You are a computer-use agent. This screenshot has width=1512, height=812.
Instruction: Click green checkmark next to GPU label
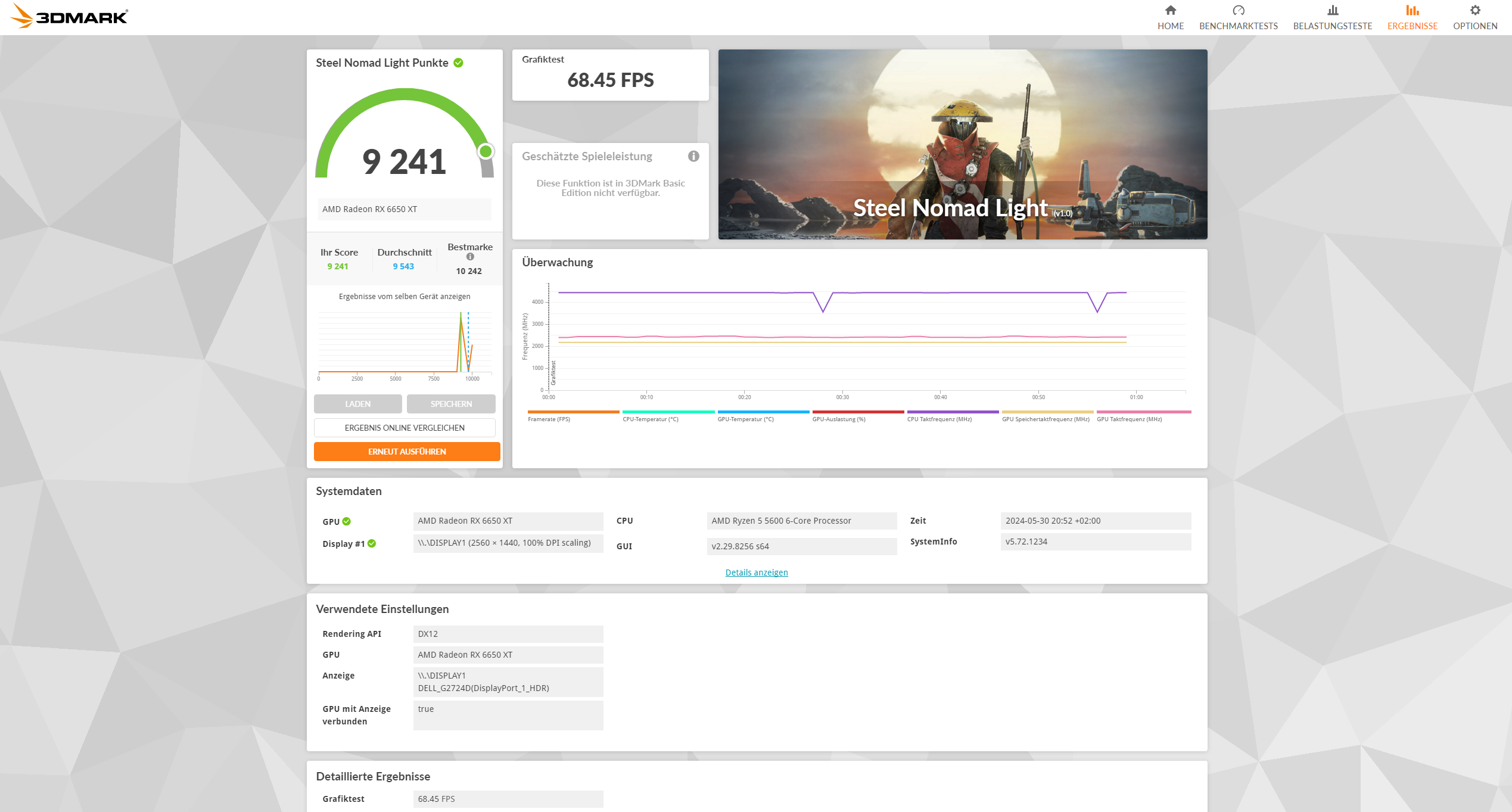(347, 521)
